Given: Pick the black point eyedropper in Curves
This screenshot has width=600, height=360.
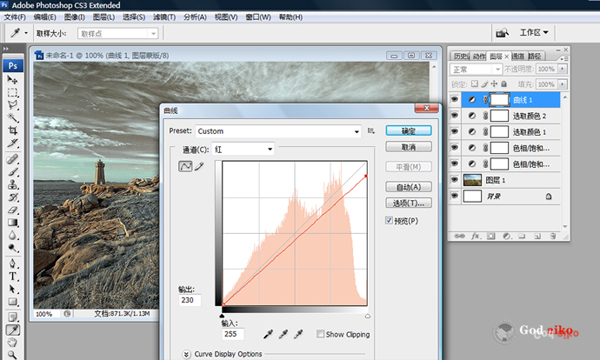Looking at the screenshot, I should (x=268, y=334).
